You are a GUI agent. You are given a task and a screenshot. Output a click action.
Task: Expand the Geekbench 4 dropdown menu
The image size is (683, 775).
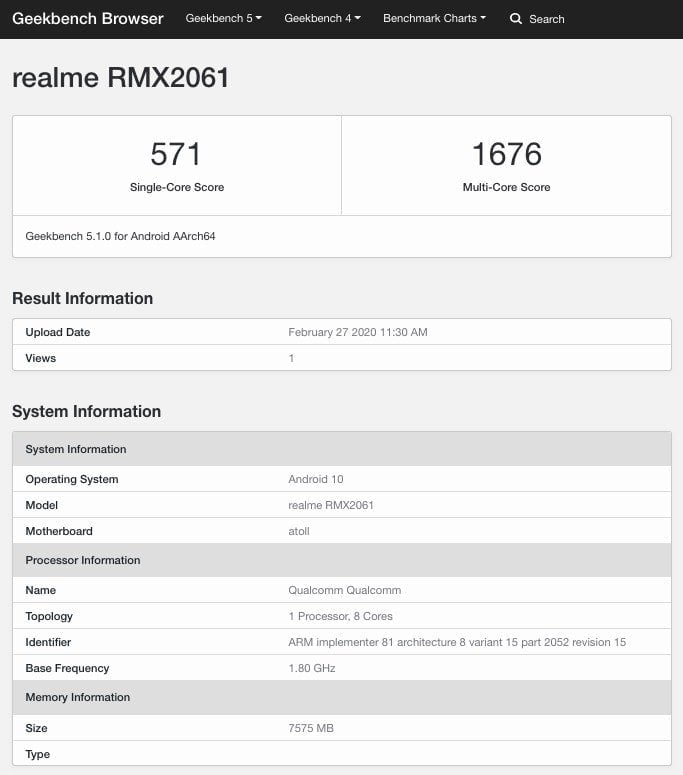(322, 19)
